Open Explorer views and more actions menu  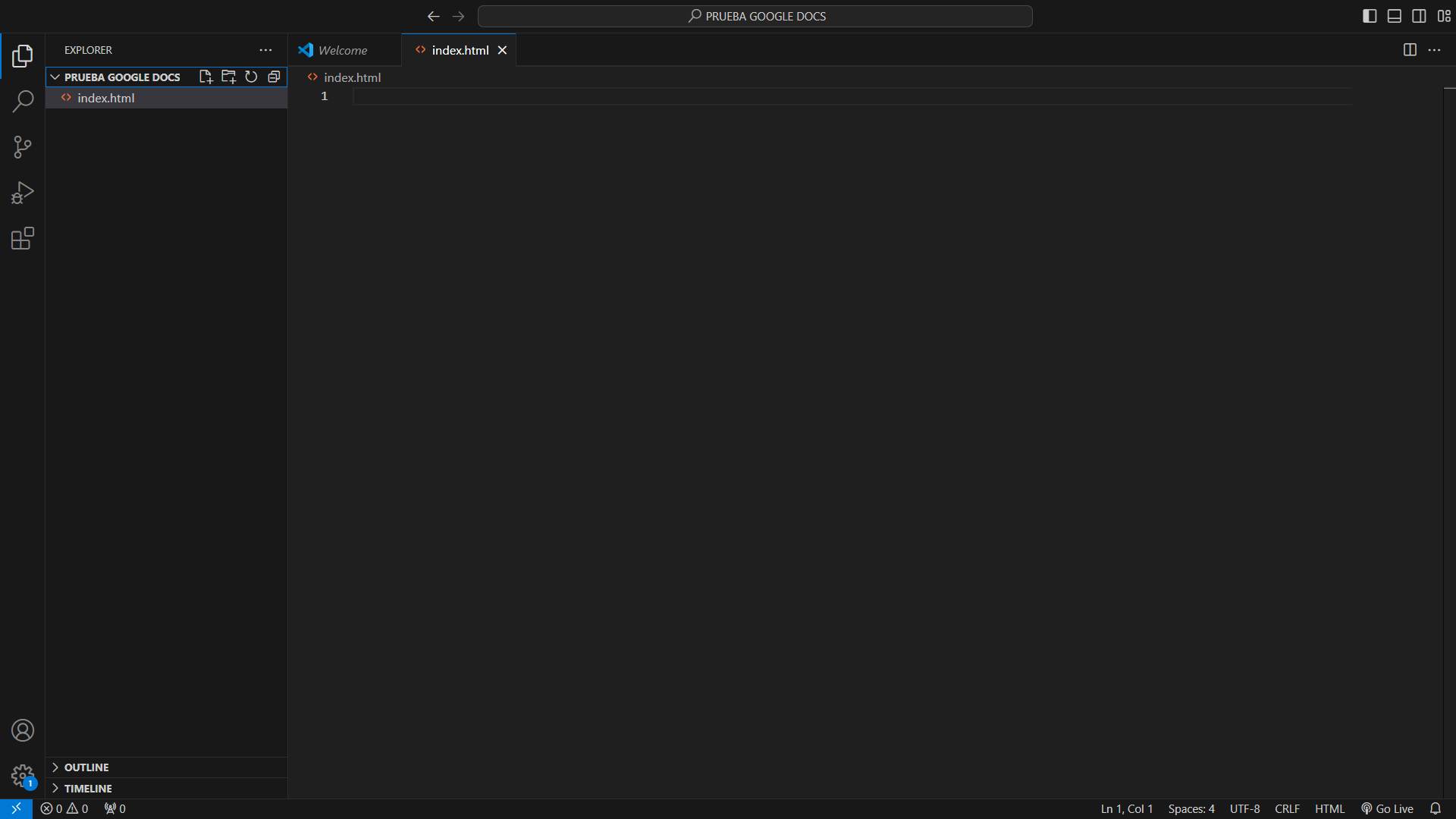pyautogui.click(x=265, y=50)
